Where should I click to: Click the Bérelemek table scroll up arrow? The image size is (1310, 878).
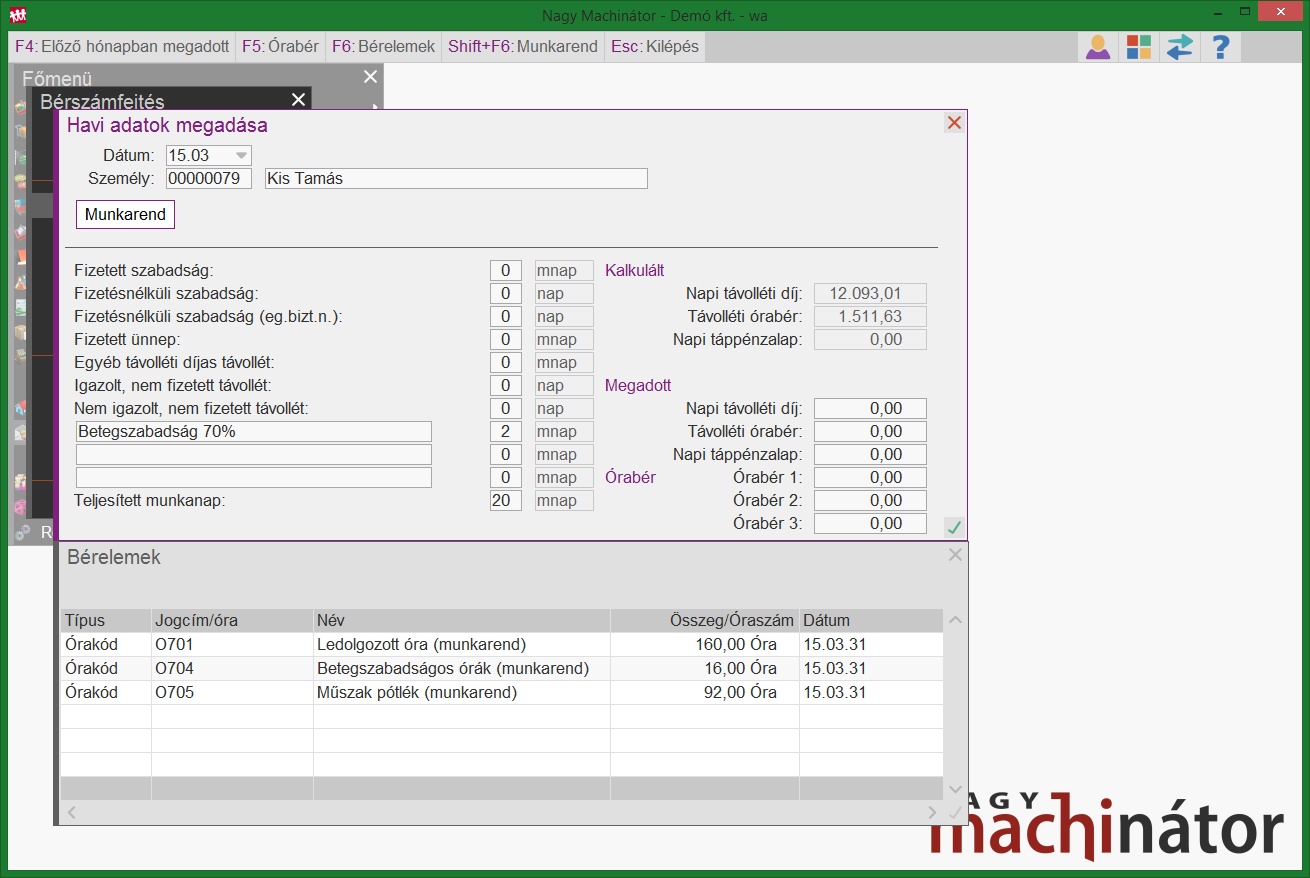click(955, 620)
